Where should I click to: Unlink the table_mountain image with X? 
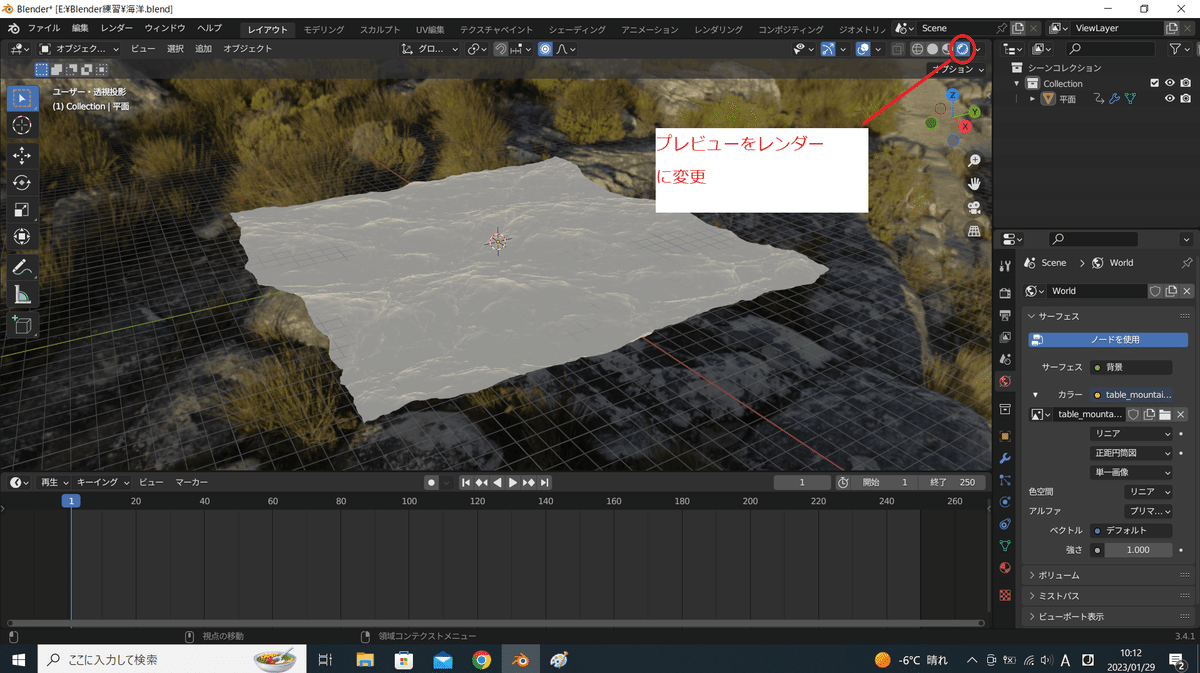(1181, 414)
